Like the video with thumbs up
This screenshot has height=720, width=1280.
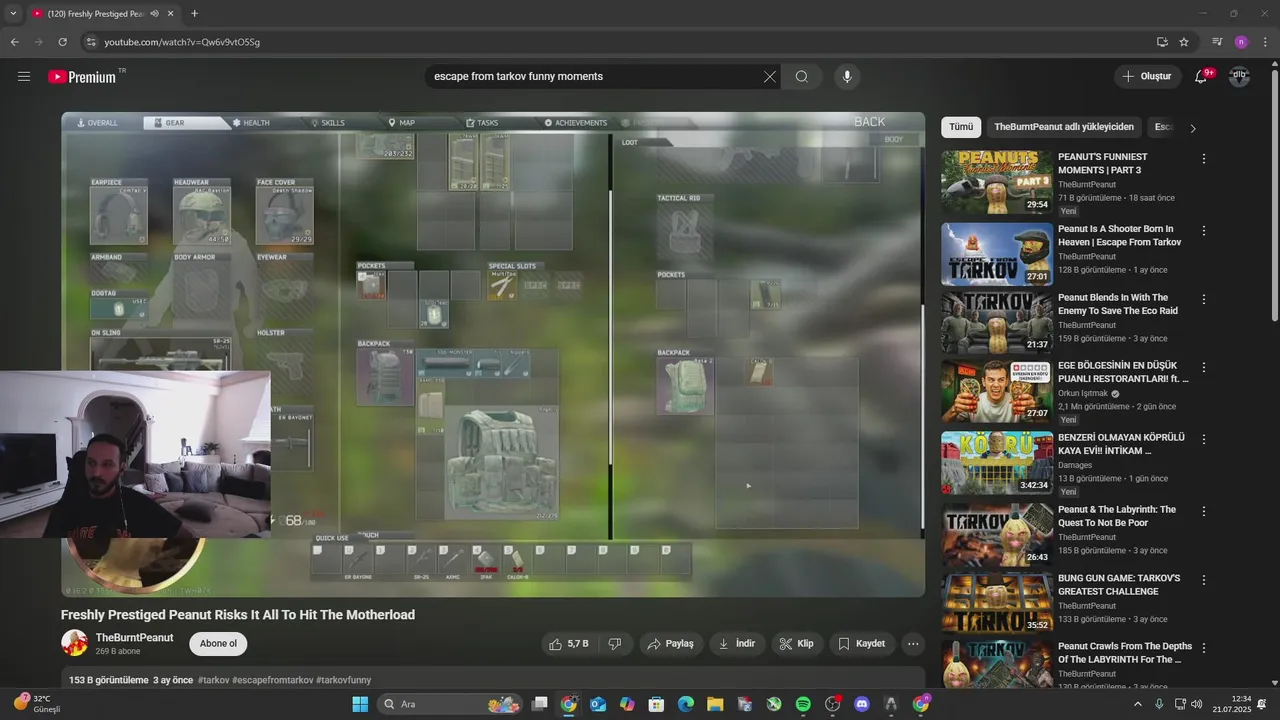pos(569,644)
